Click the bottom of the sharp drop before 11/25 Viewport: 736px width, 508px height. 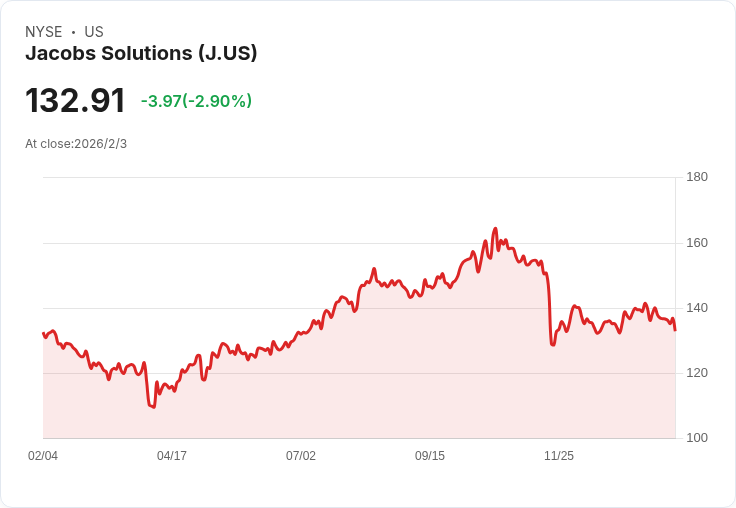[553, 345]
